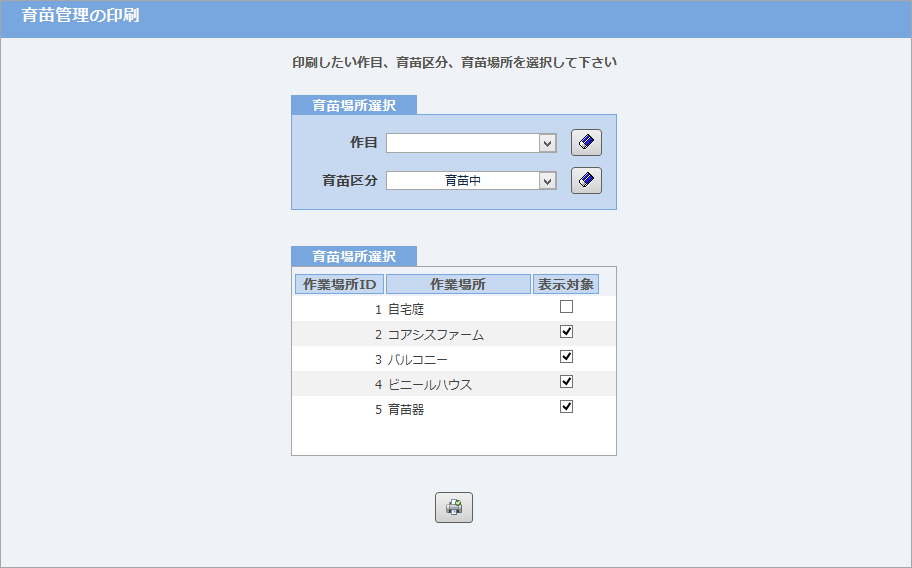Click the eraser icon beside 作目 dropdown

pyautogui.click(x=586, y=142)
